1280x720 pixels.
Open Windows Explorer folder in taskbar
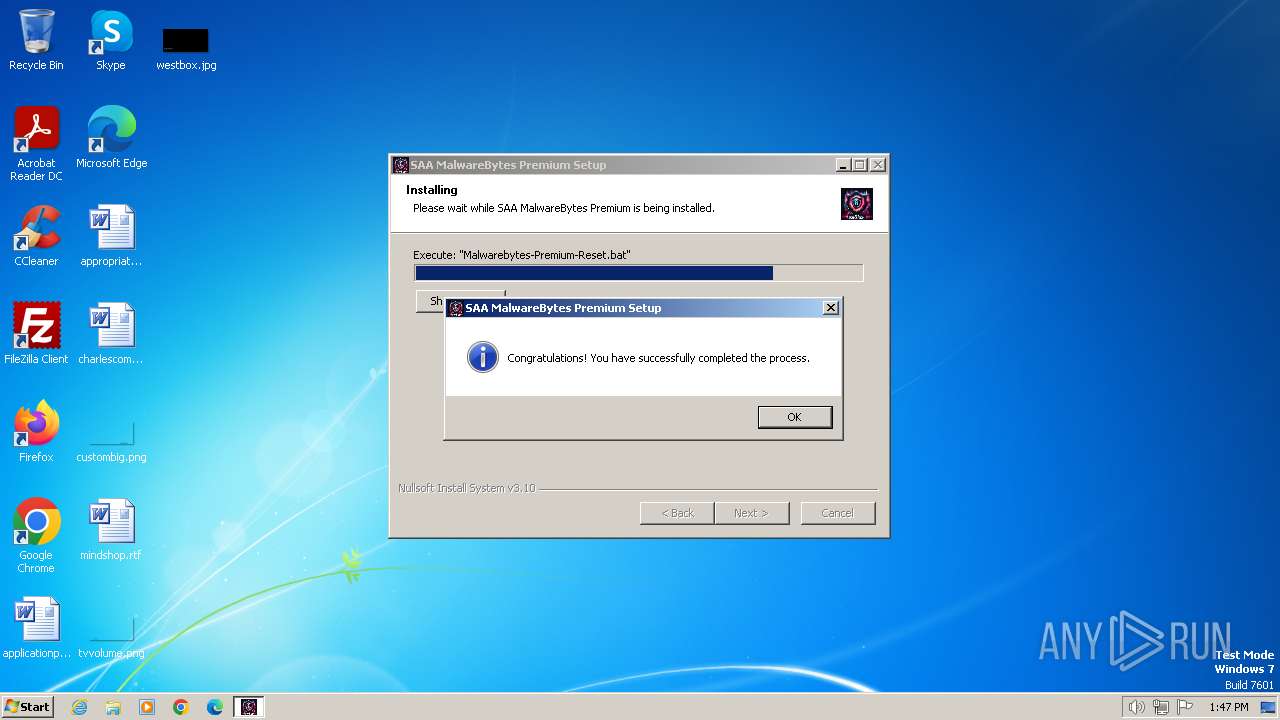[x=113, y=707]
